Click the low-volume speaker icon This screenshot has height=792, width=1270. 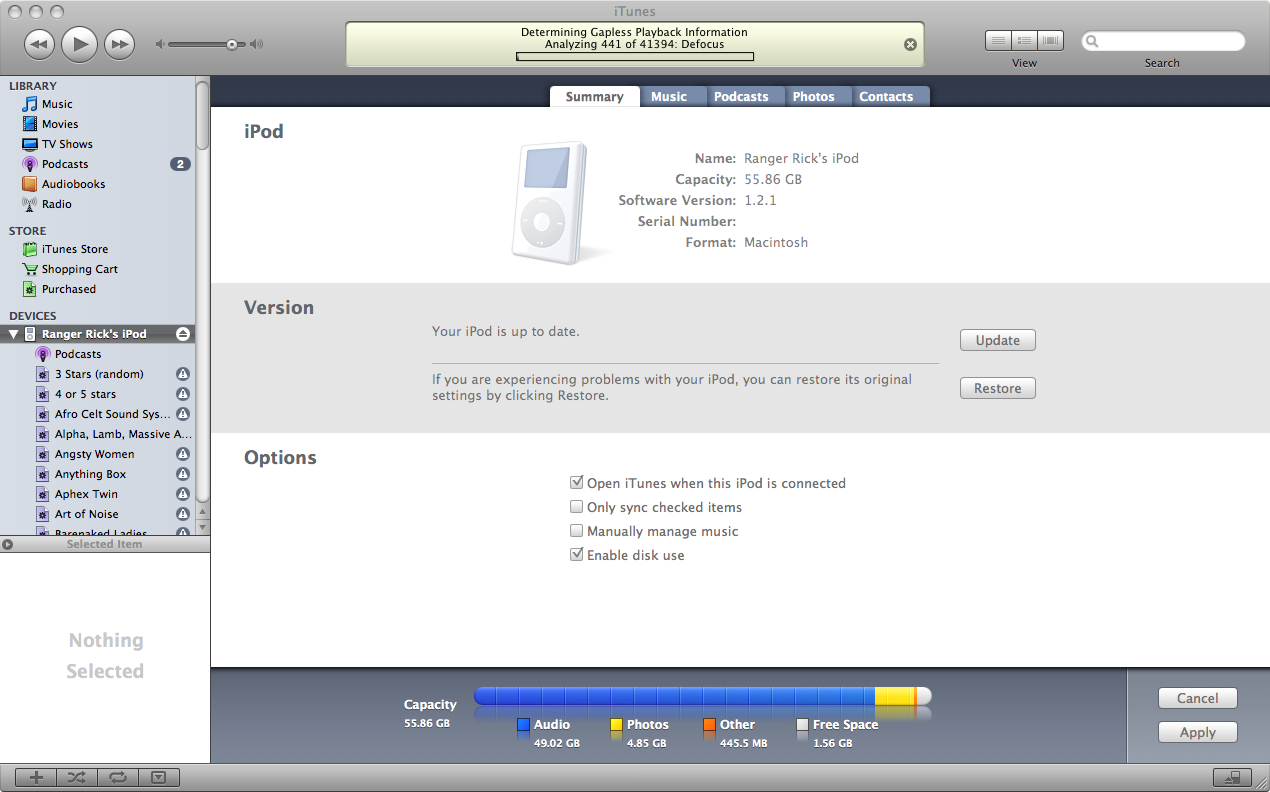pos(159,44)
